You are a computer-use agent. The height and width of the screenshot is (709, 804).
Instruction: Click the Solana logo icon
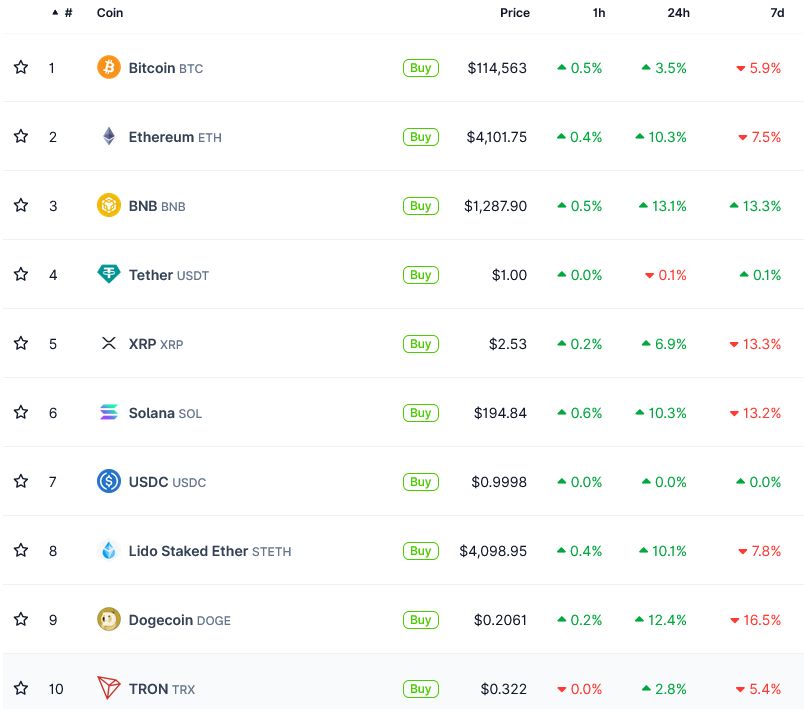pos(108,412)
